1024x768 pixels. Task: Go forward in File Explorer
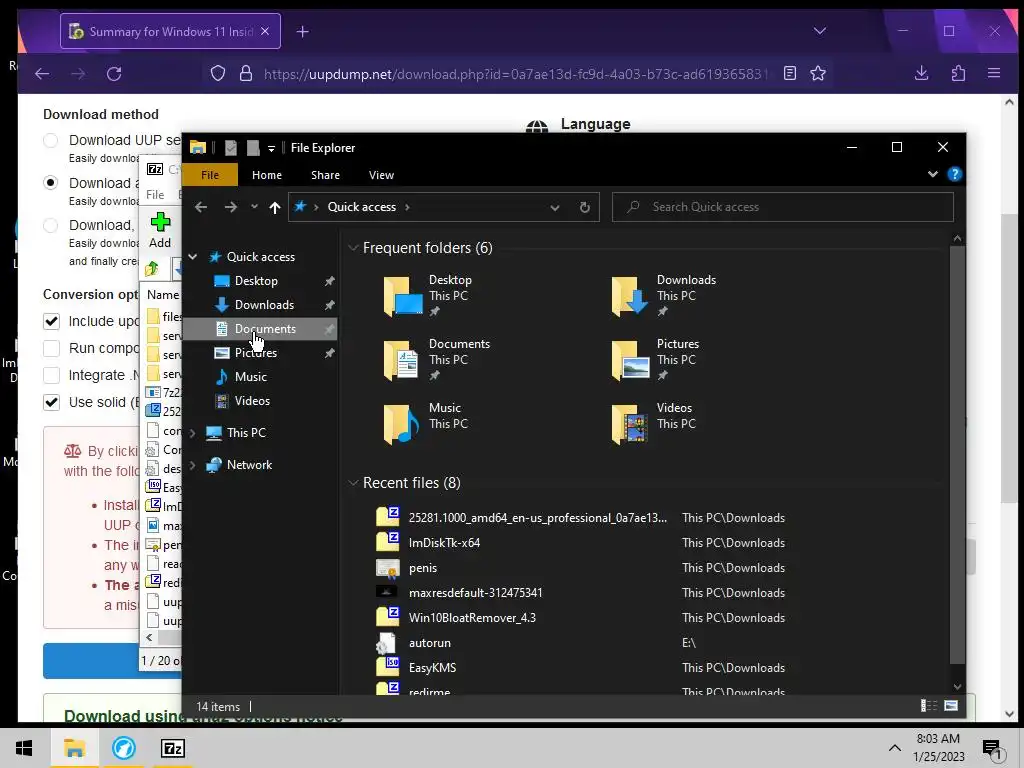(231, 207)
